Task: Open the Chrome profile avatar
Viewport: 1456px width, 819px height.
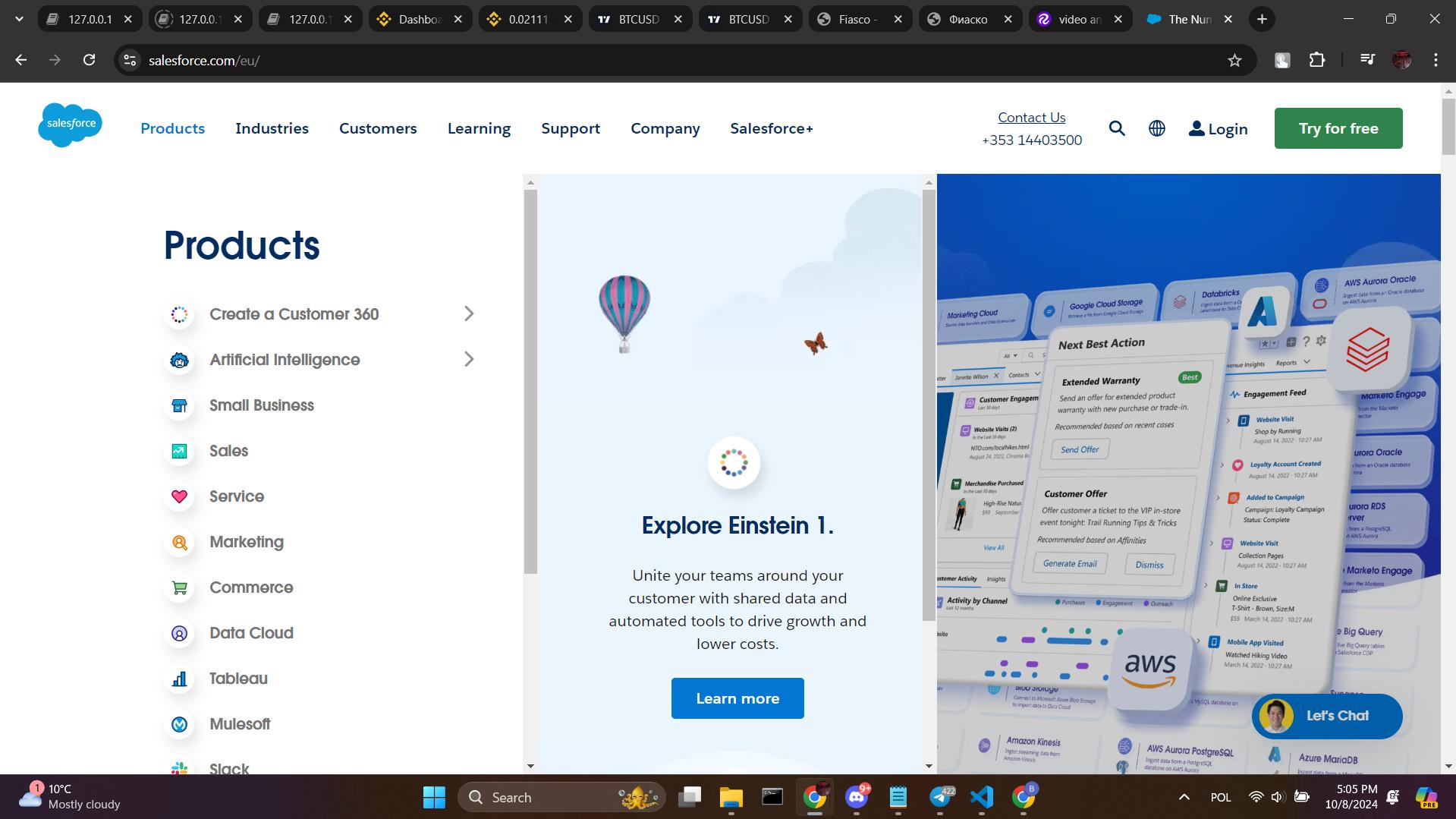Action: [x=1401, y=60]
